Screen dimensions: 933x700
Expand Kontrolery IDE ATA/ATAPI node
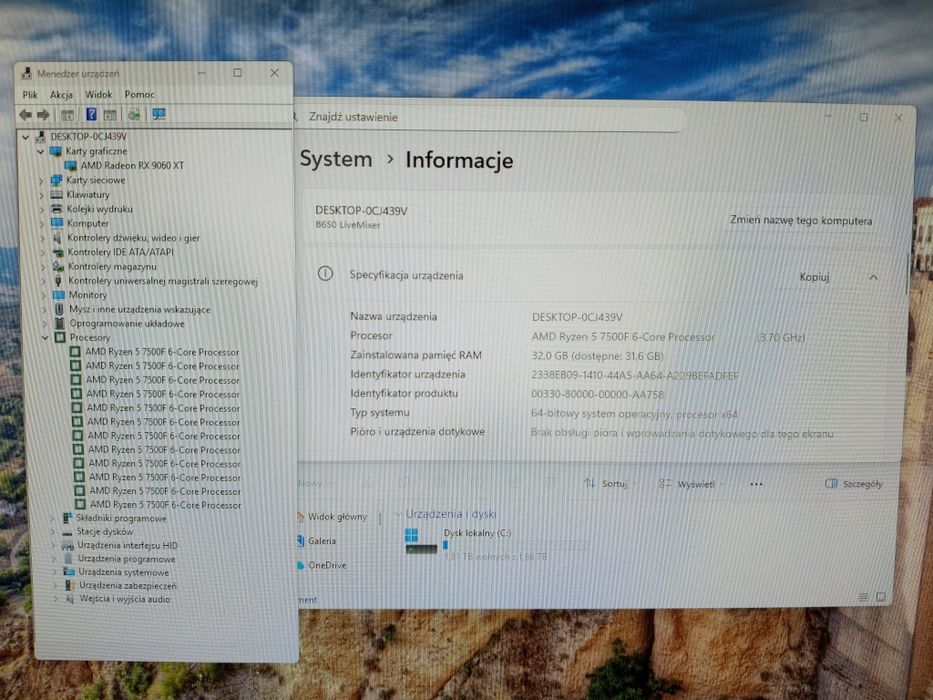pos(42,252)
